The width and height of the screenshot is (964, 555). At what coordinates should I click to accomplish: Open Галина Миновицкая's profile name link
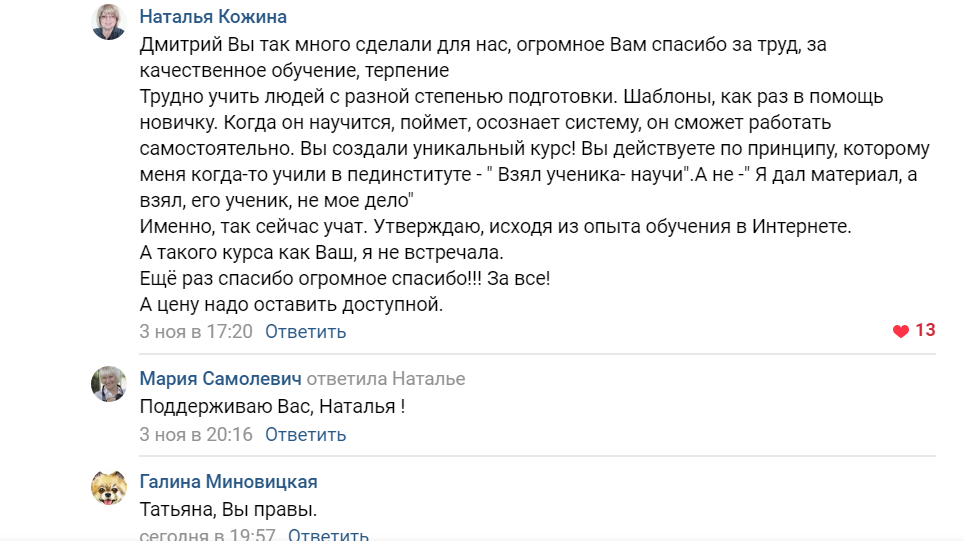click(x=228, y=482)
